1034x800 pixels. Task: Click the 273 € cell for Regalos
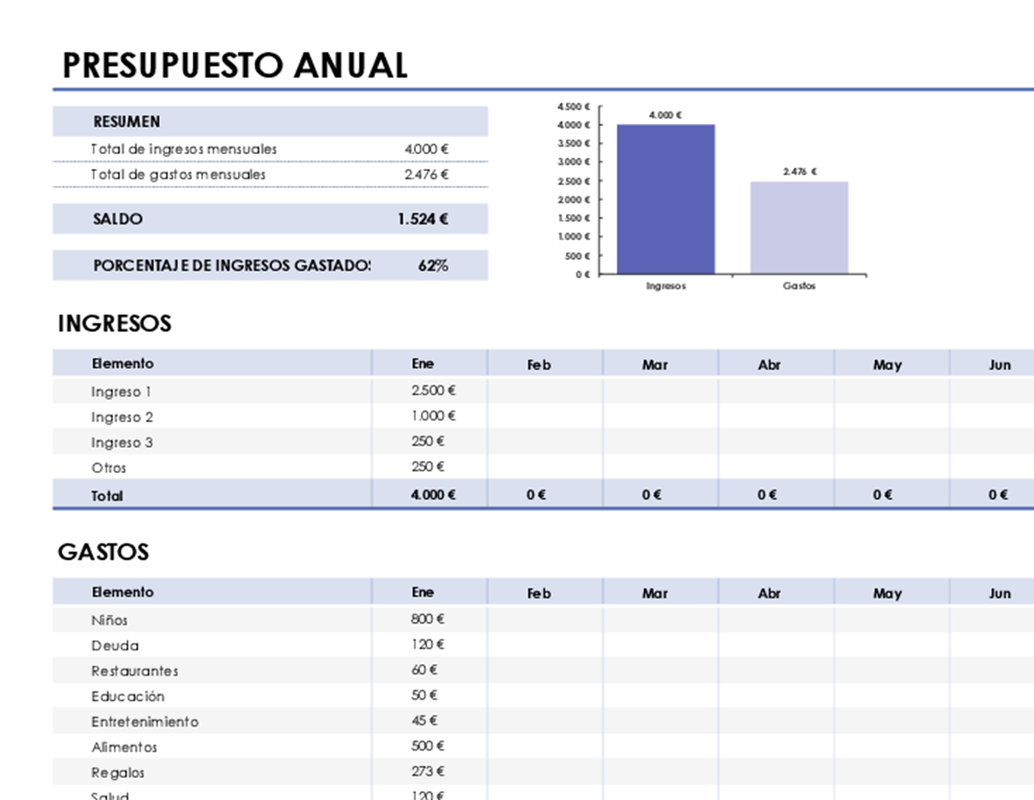[428, 771]
